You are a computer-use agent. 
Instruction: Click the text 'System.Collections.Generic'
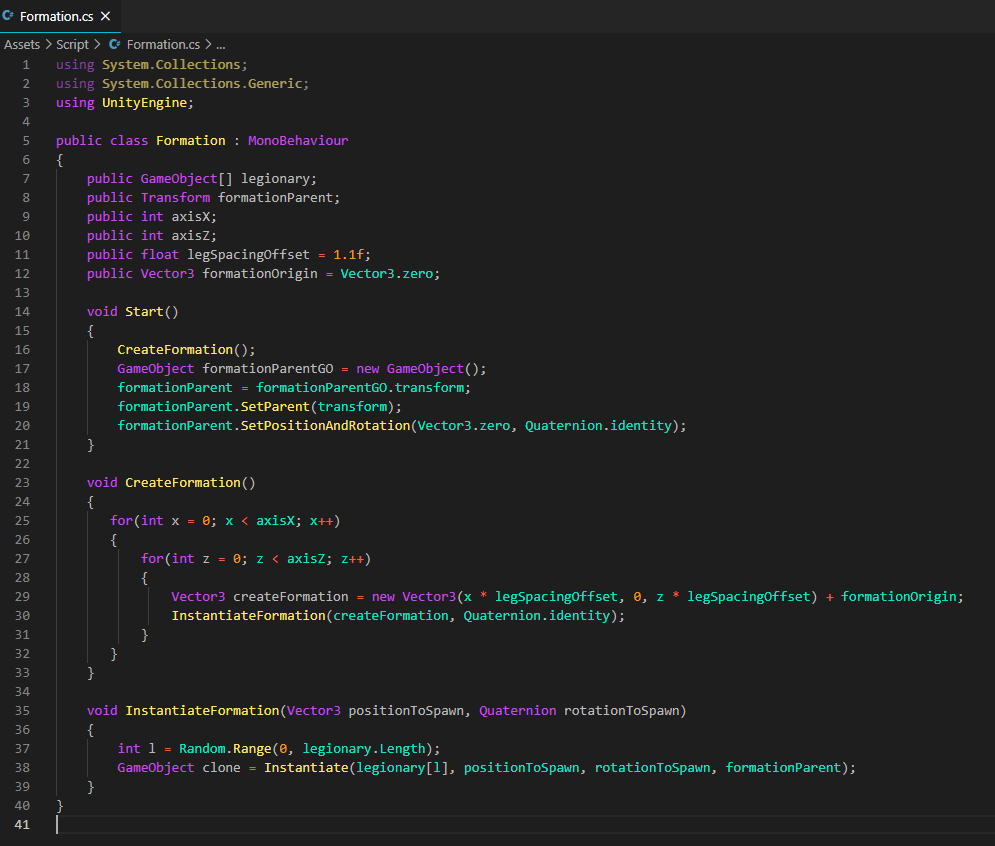pyautogui.click(x=202, y=84)
